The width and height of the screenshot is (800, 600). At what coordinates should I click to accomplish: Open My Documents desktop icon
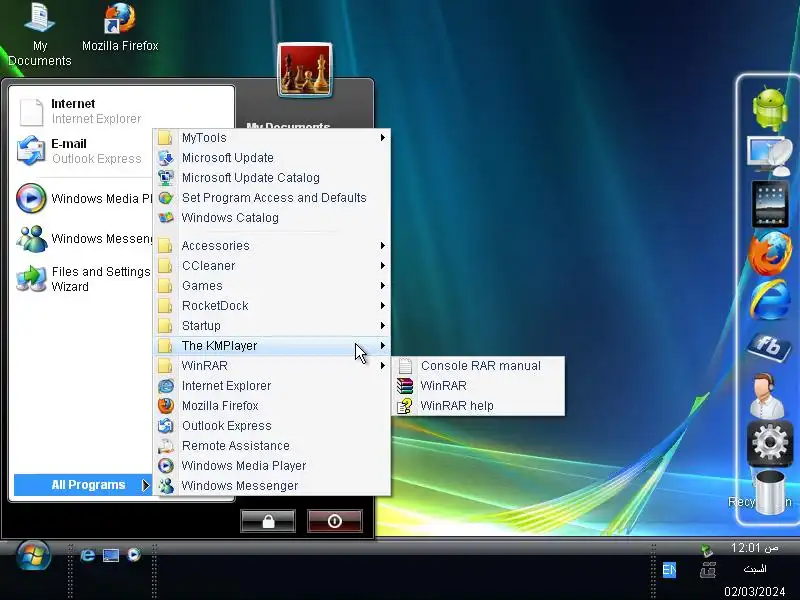(39, 35)
